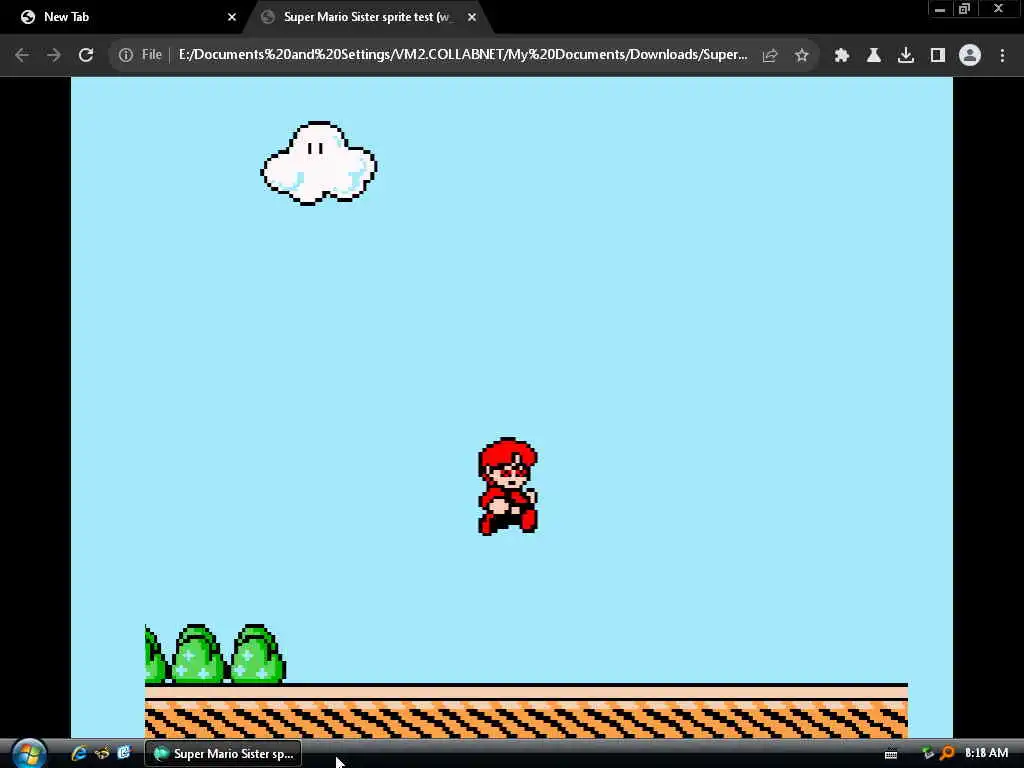Minimize the Chrome window

tap(940, 9)
